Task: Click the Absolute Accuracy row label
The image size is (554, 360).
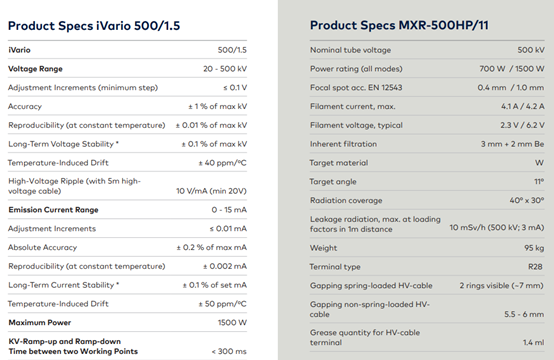Action: [42, 247]
